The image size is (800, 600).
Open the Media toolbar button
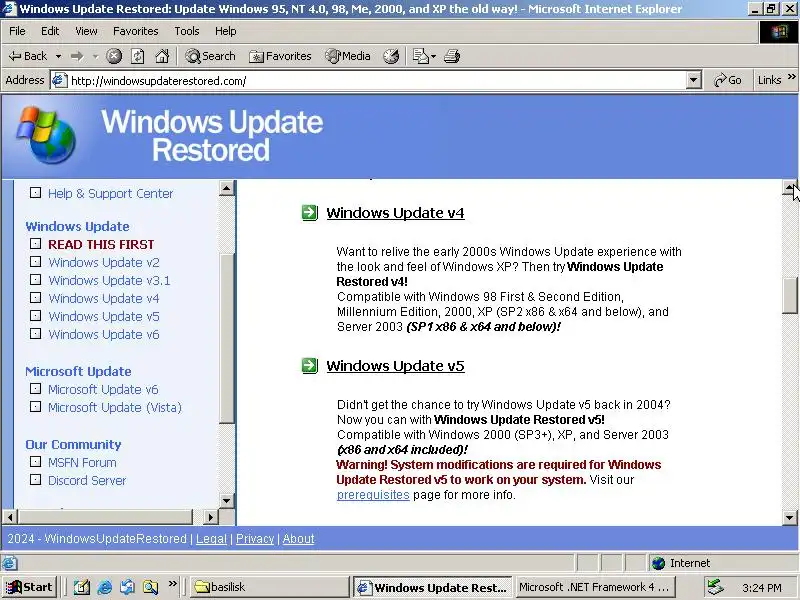tap(348, 56)
